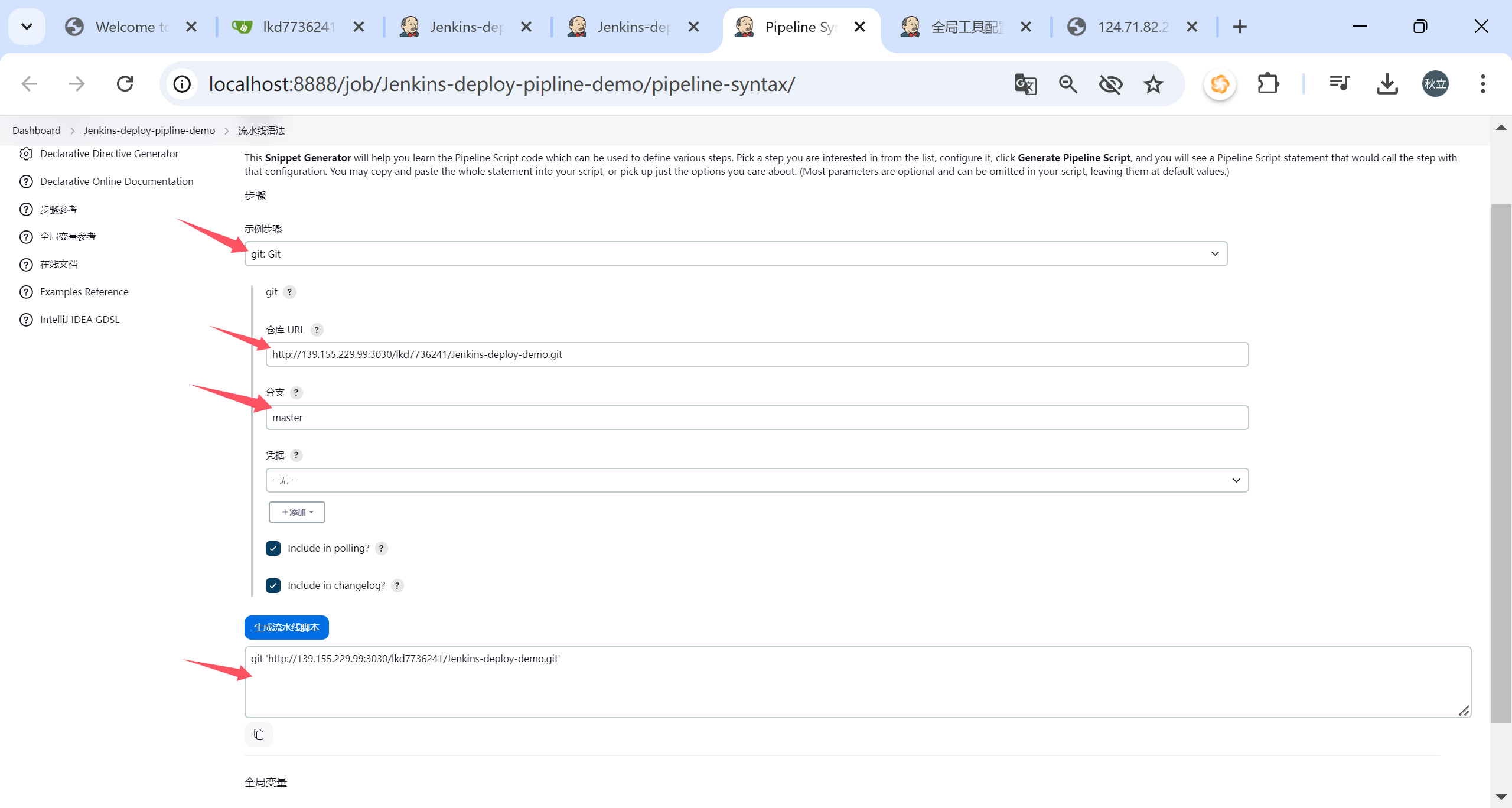Open the 凭据 credentials dropdown

[757, 480]
